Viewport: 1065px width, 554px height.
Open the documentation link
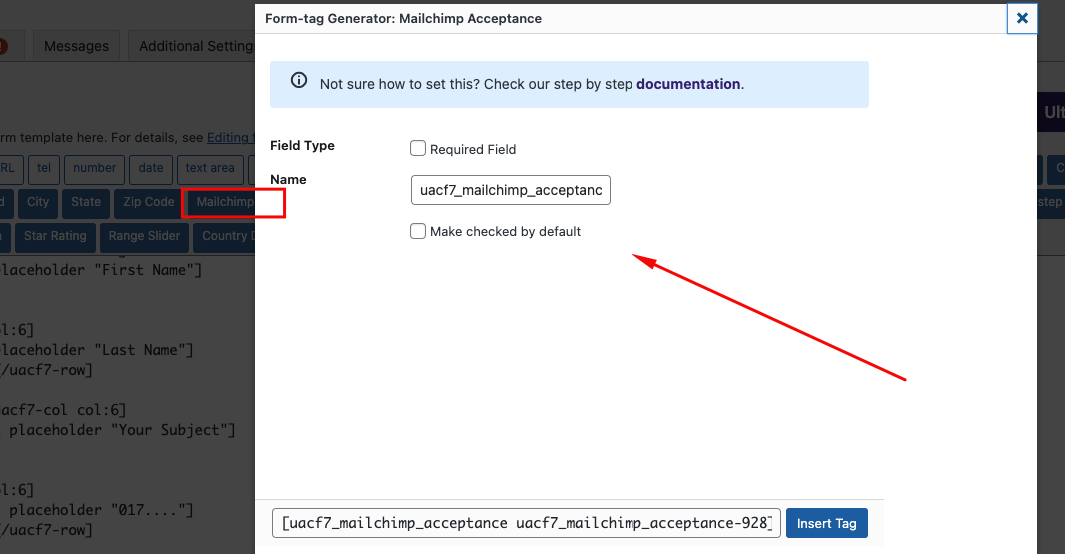[x=688, y=84]
